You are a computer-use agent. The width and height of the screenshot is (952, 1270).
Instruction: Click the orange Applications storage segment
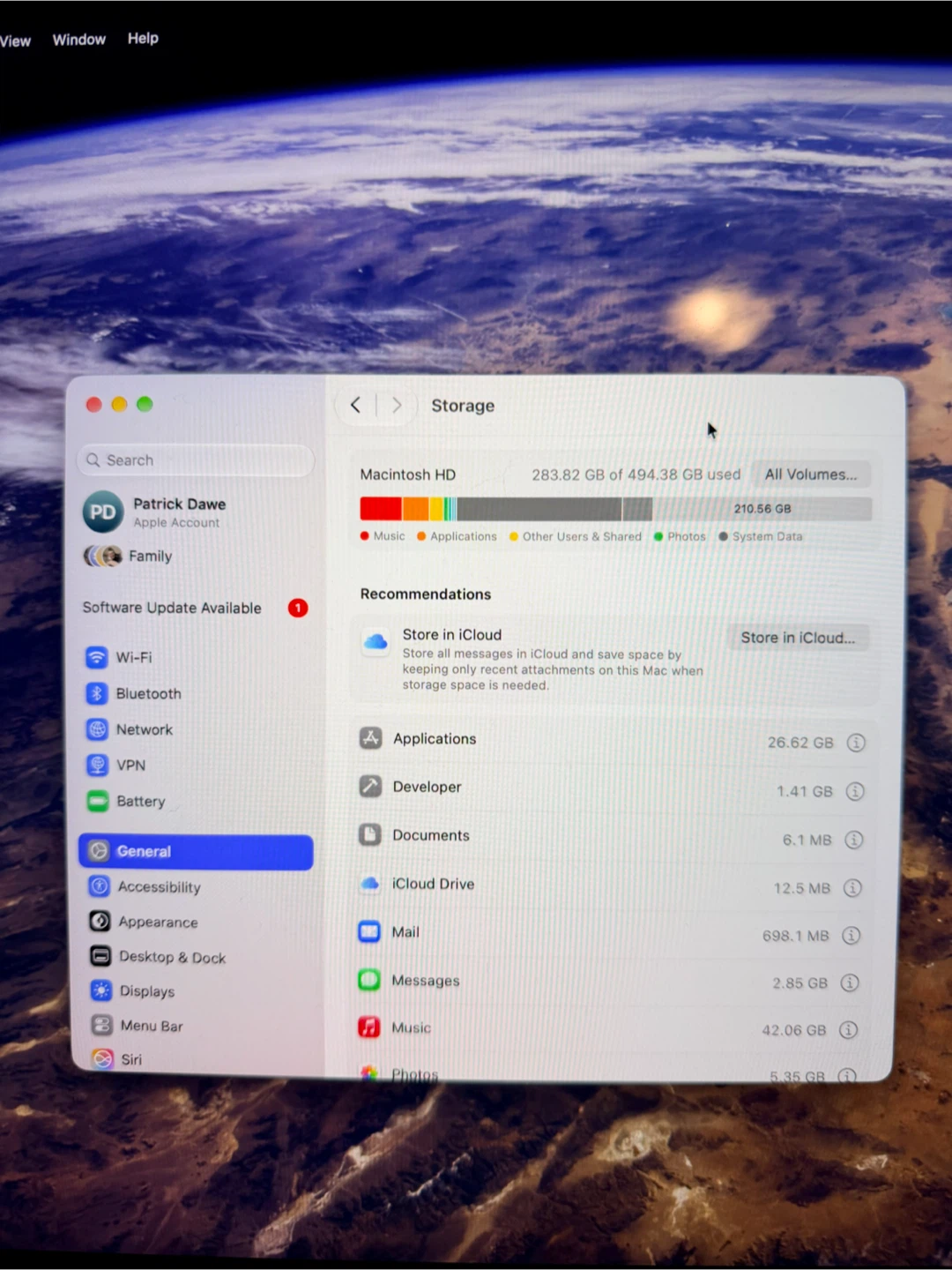pos(416,509)
